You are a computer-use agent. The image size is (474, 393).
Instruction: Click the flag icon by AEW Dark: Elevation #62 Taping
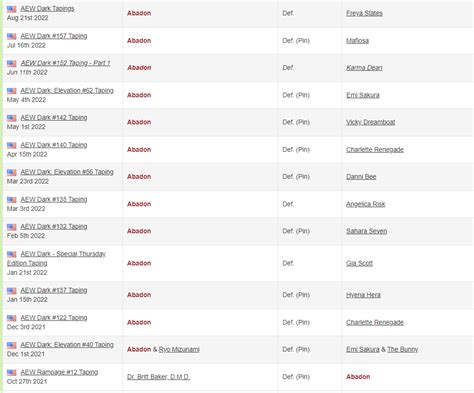point(12,91)
